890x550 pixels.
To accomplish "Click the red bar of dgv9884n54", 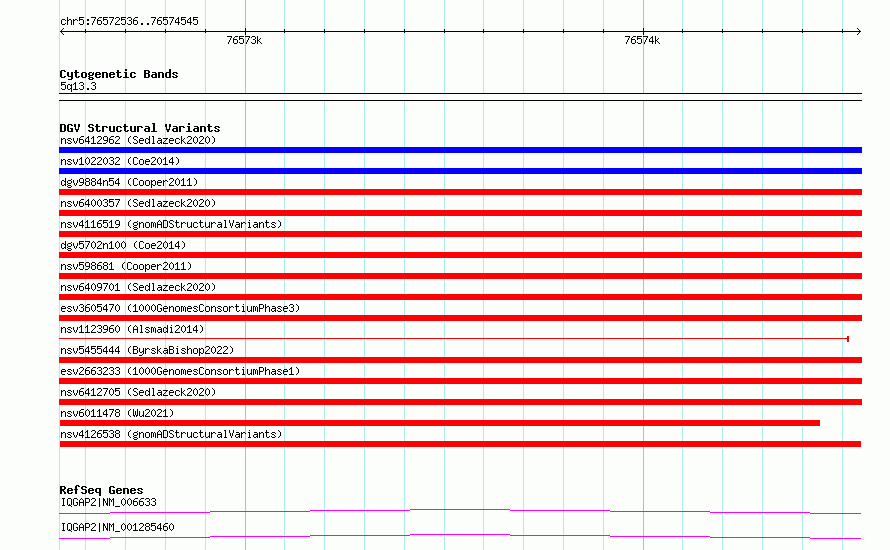I will [x=460, y=192].
